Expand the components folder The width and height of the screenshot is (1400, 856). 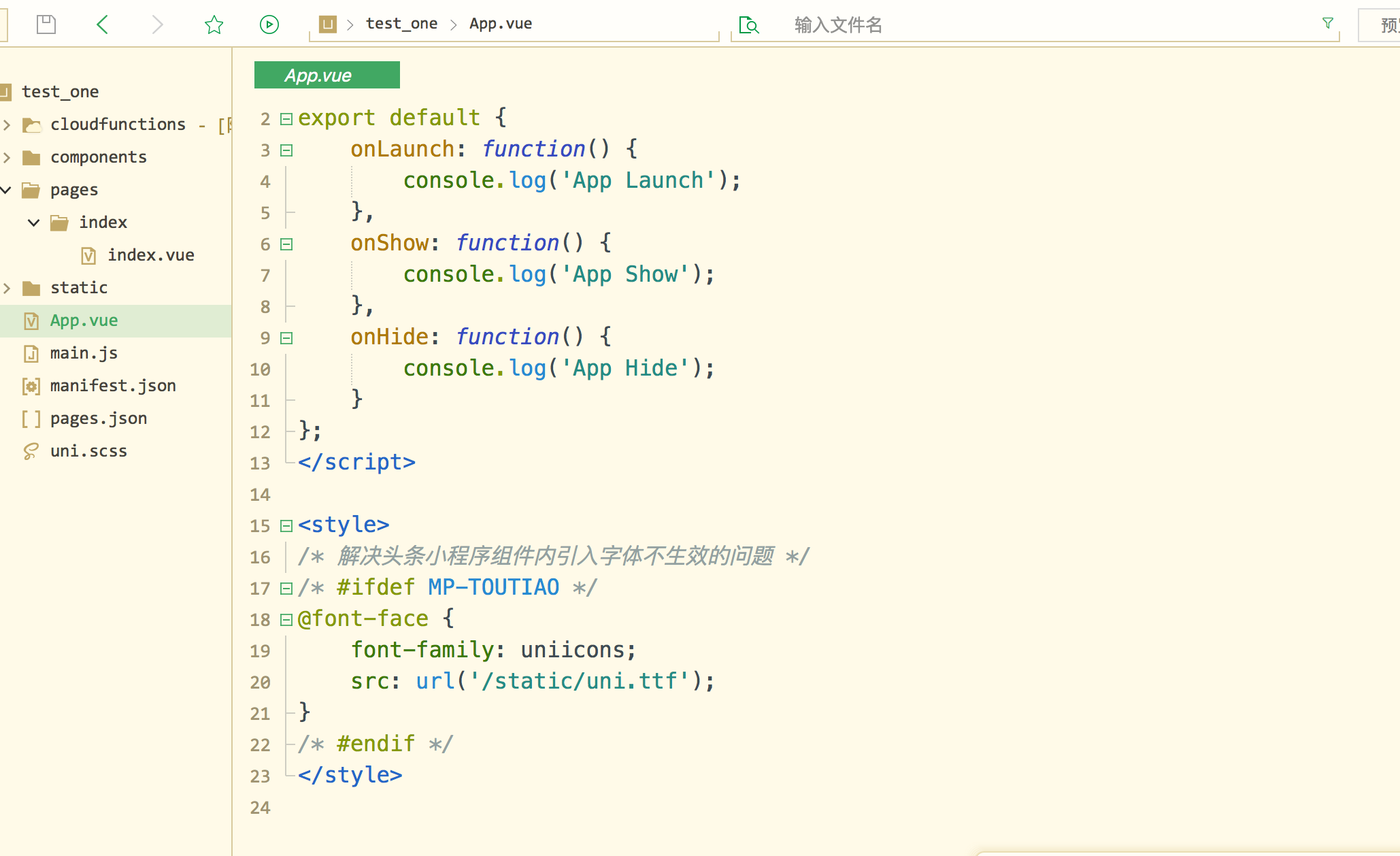coord(7,157)
